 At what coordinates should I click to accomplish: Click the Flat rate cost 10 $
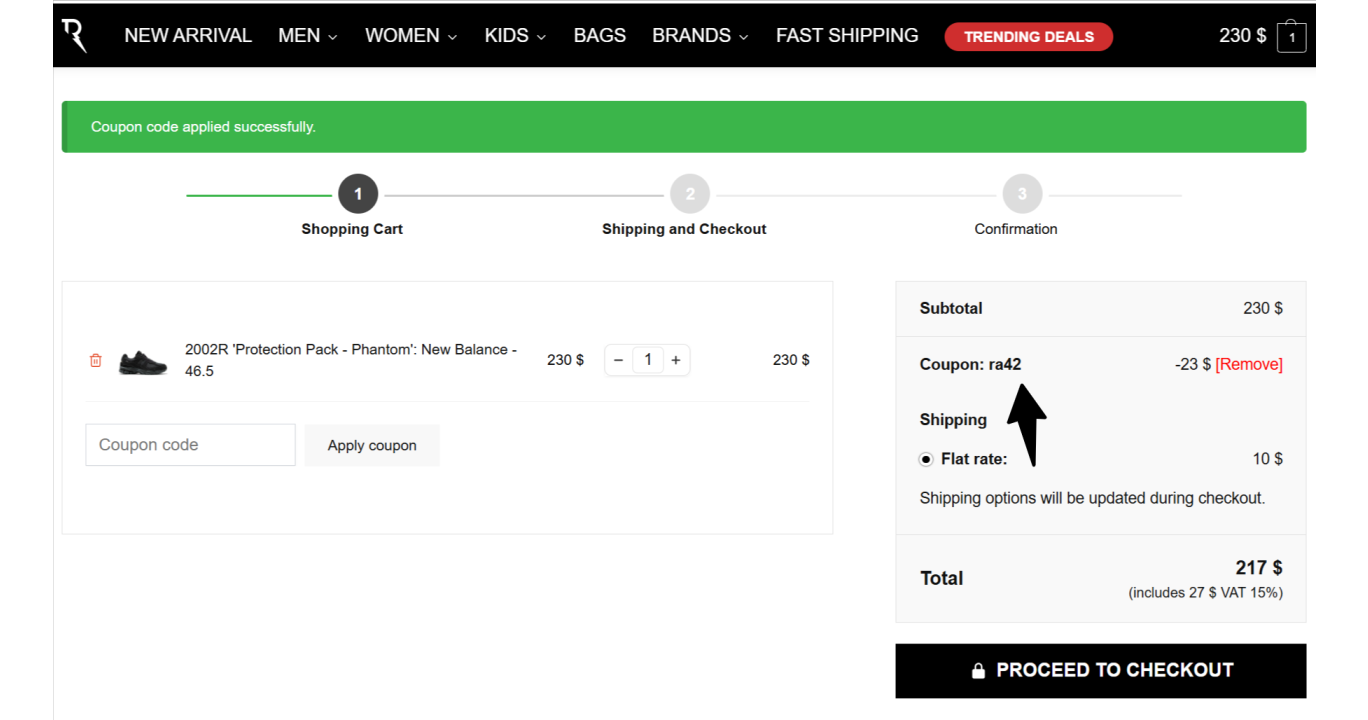click(x=1268, y=459)
